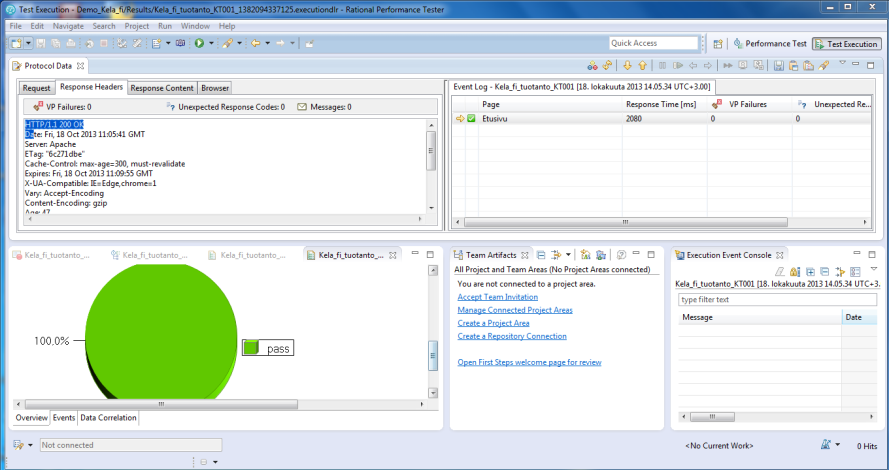Click the flashlight Search icon in main toolbar
This screenshot has height=470, width=889.
(x=227, y=43)
